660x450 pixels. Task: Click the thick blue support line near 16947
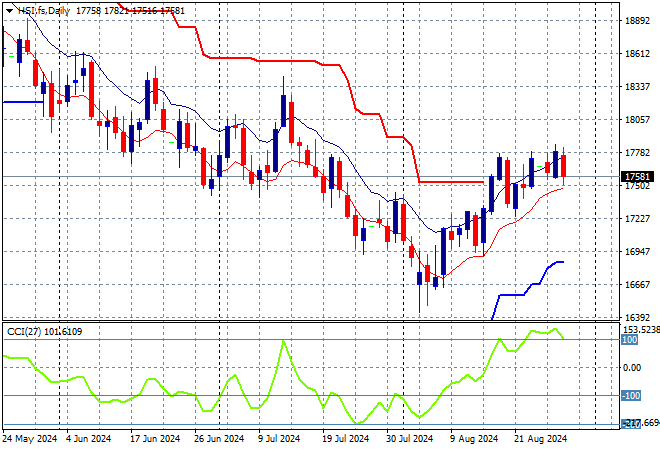click(528, 289)
